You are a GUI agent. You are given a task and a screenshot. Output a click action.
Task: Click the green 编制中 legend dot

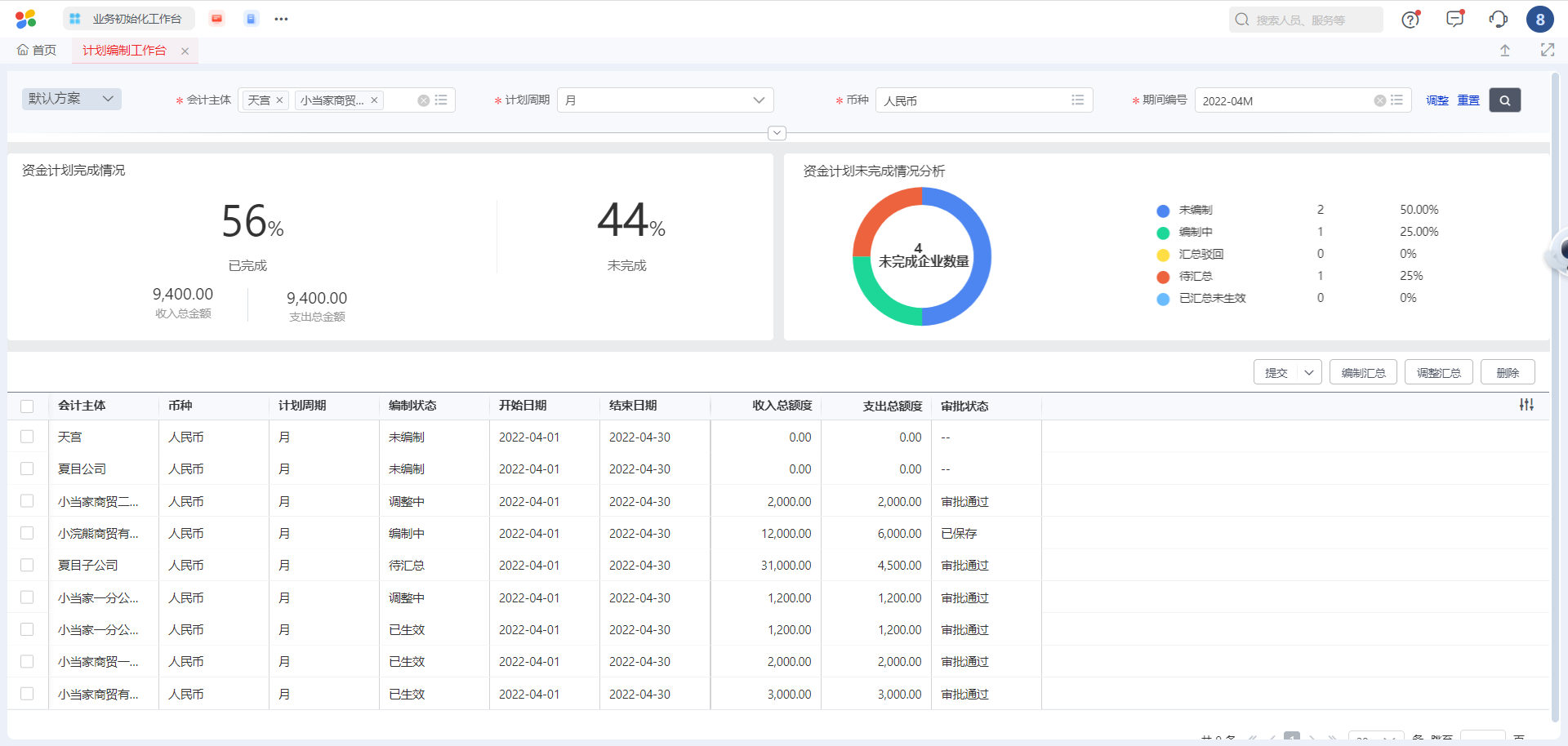1163,233
